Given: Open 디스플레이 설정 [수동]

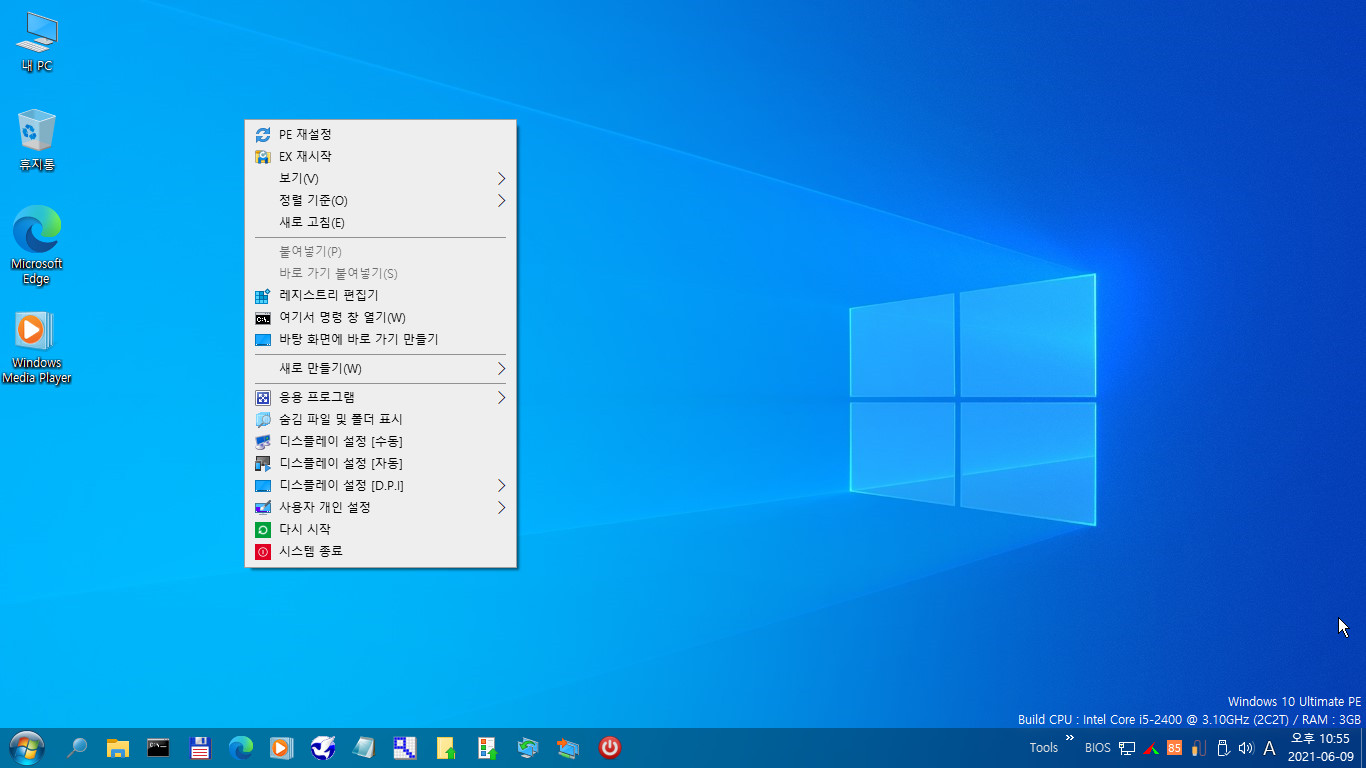Looking at the screenshot, I should 380,441.
